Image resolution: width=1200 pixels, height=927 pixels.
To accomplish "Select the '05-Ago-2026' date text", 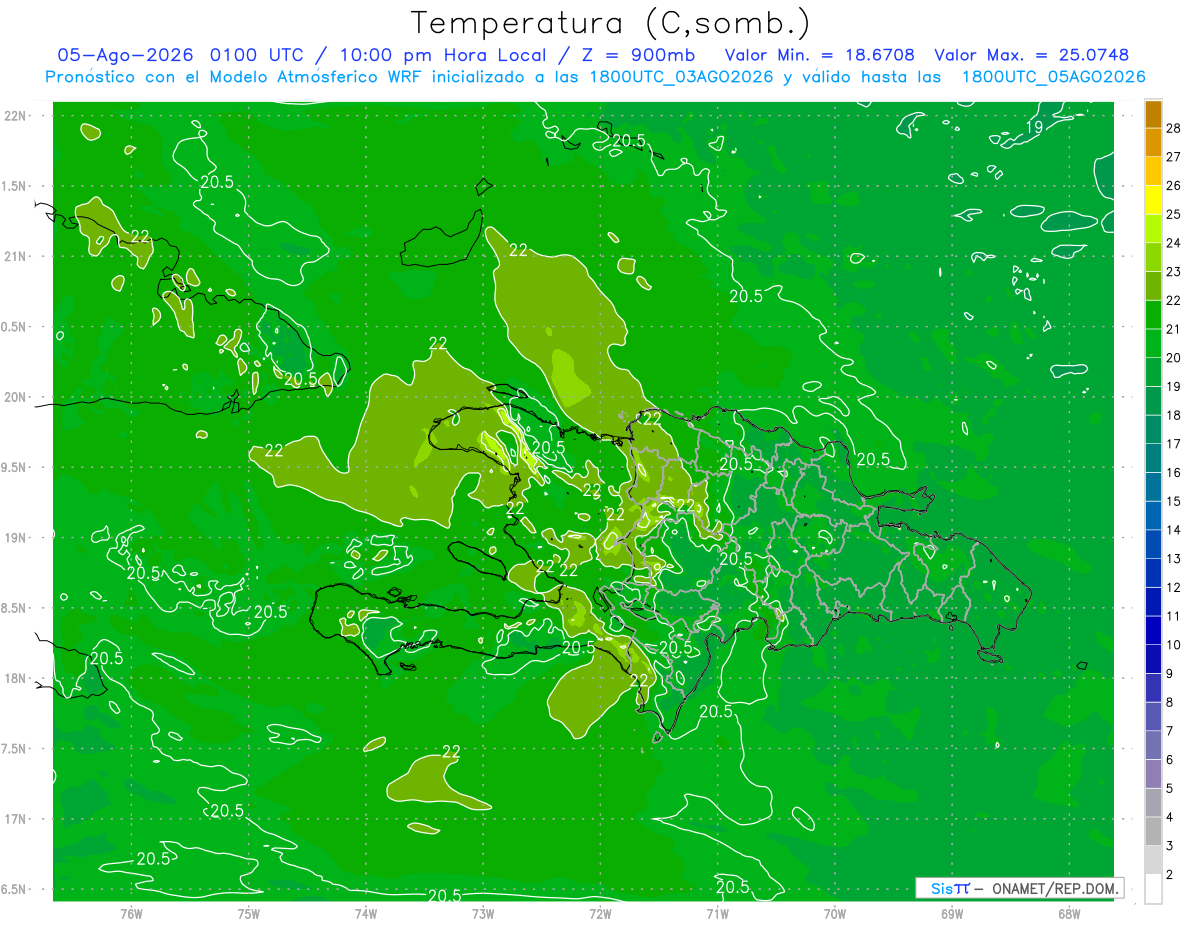I will click(126, 55).
